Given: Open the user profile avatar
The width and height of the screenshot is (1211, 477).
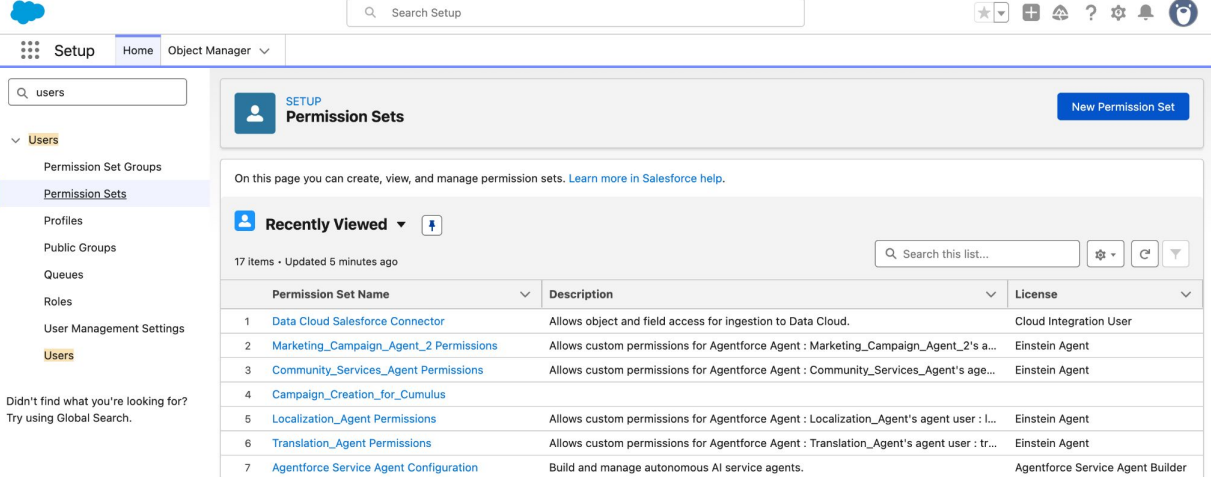Looking at the screenshot, I should tap(1182, 14).
